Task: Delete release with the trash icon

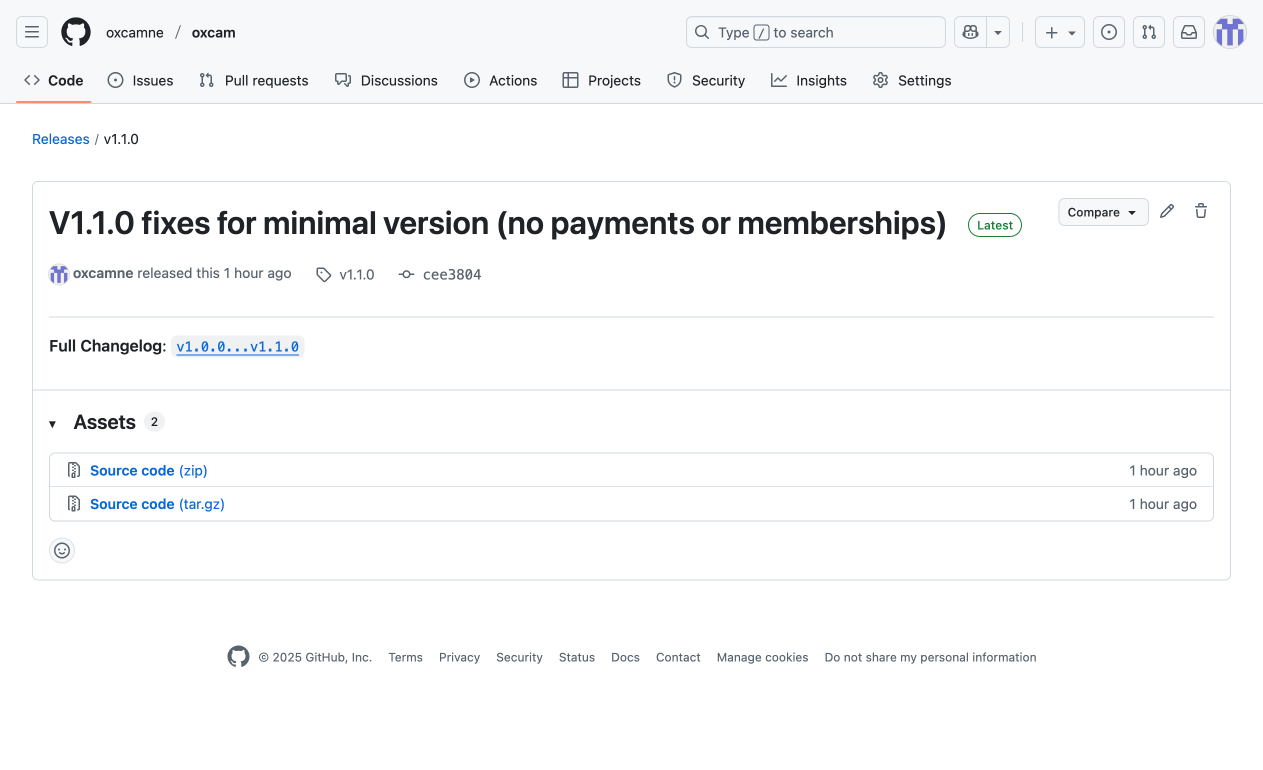Action: 1201,211
